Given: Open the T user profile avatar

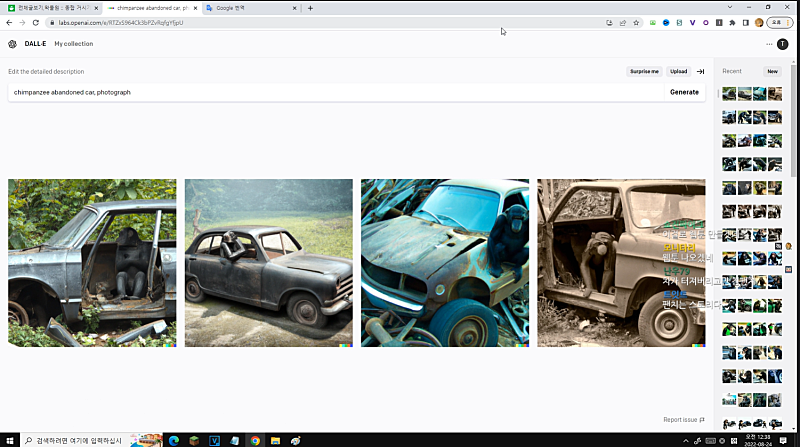Looking at the screenshot, I should pos(783,44).
